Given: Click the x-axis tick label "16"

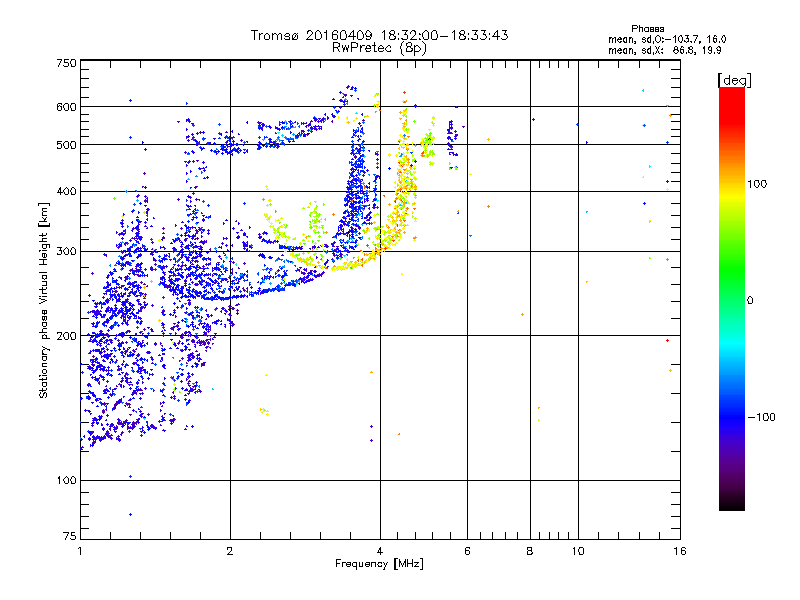Looking at the screenshot, I should point(680,551).
